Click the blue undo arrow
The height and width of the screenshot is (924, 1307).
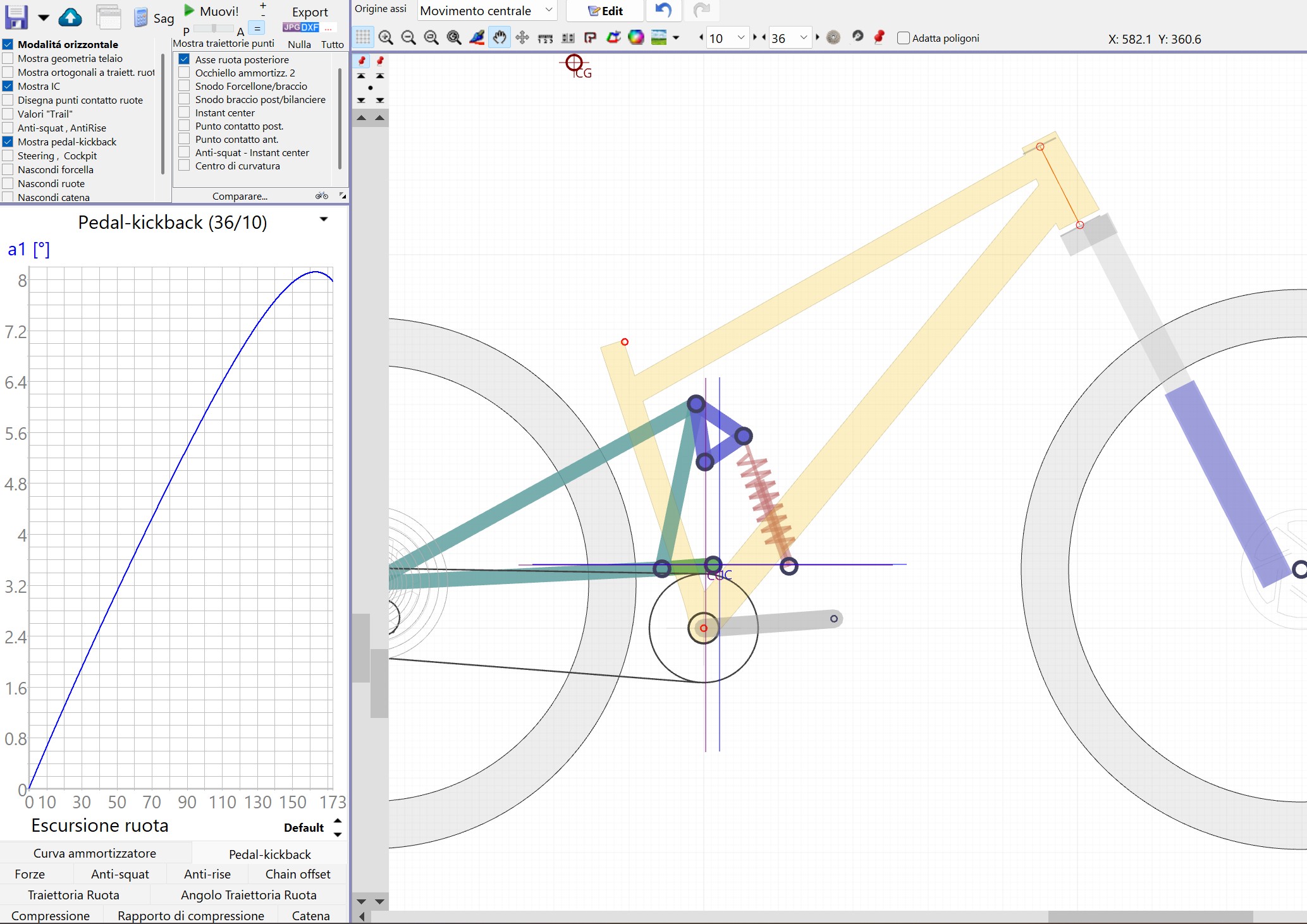pyautogui.click(x=663, y=10)
